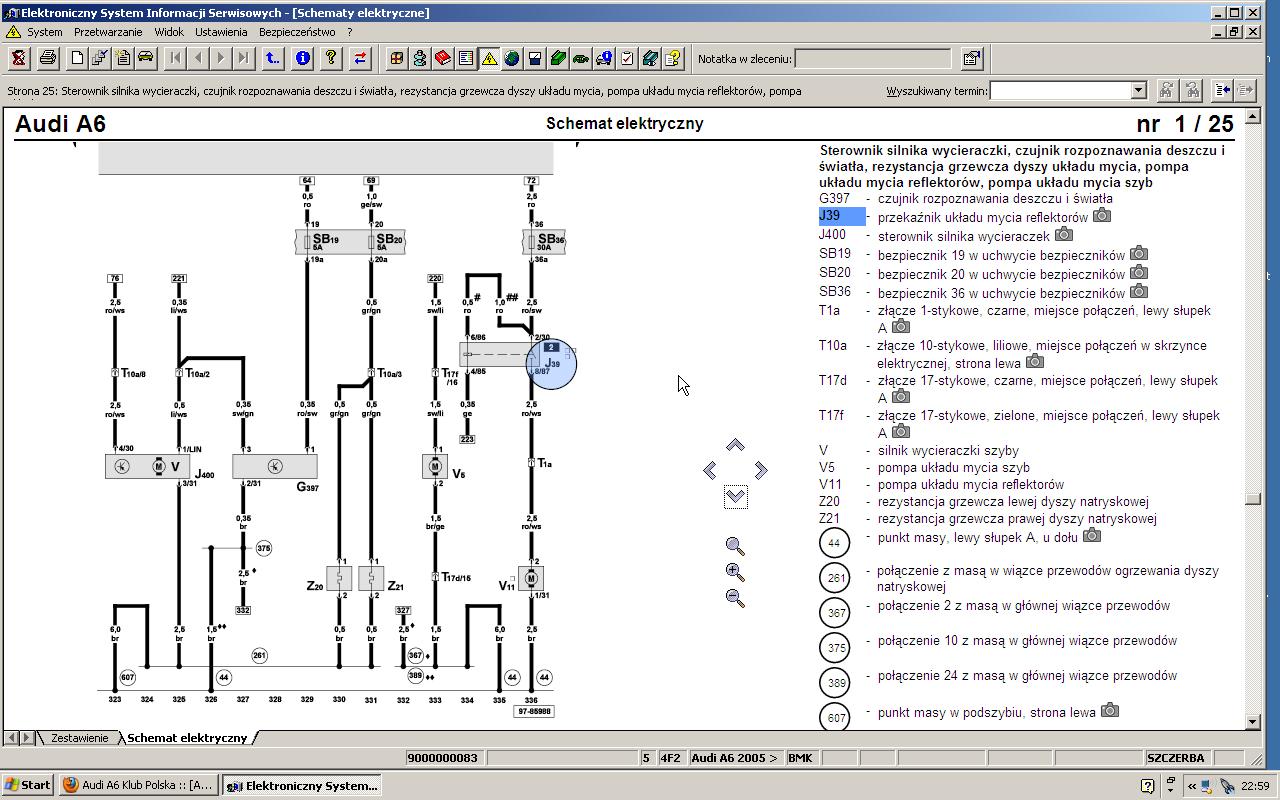Screen dimensions: 1280x800
Task: Jump to the last page with the toolbar arrow
Action: click(243, 58)
